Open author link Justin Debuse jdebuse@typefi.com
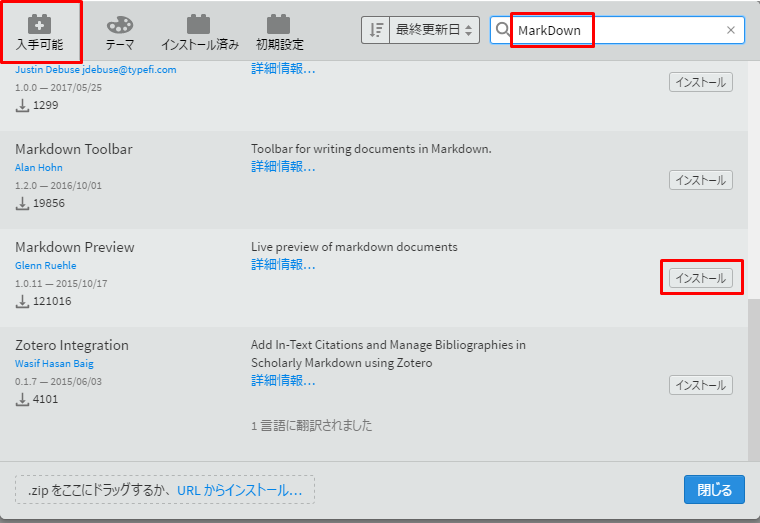Screen dimensions: 760x523 click(x=95, y=69)
